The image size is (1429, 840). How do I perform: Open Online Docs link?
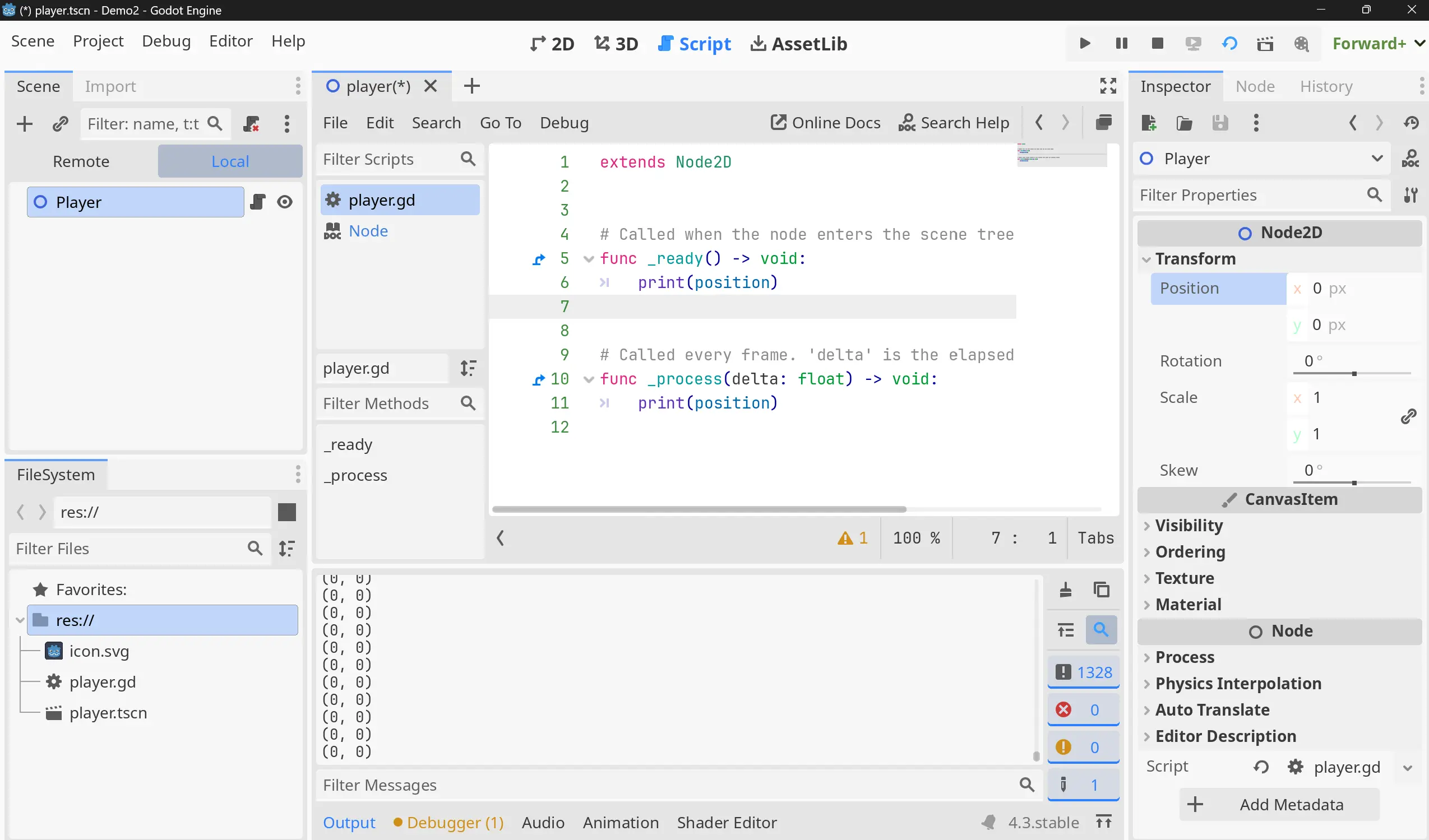(826, 122)
